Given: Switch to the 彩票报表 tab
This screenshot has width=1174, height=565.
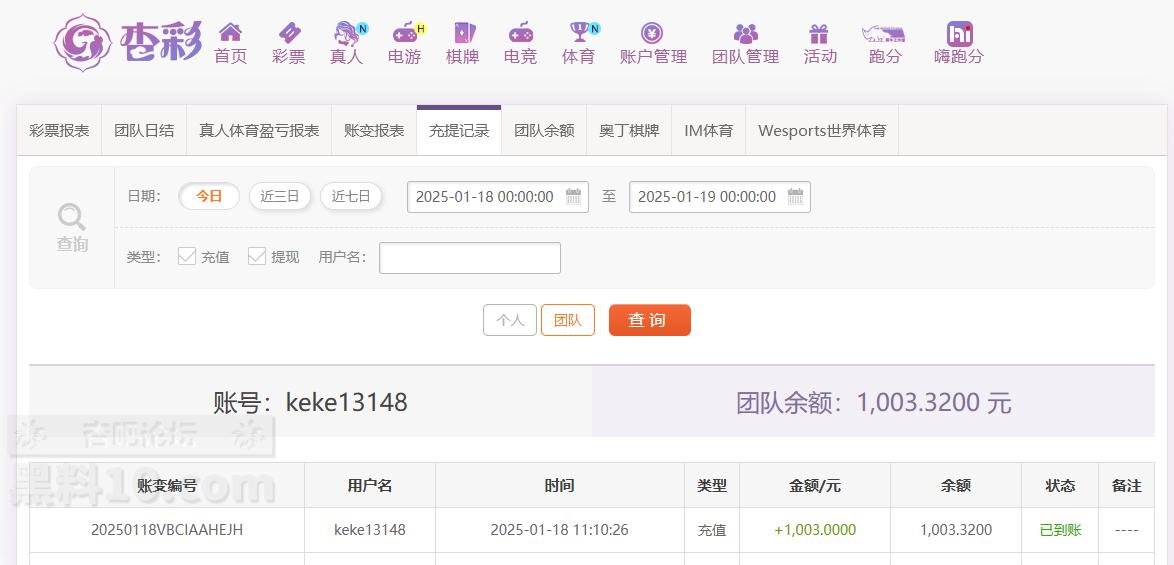Looking at the screenshot, I should click(x=59, y=130).
